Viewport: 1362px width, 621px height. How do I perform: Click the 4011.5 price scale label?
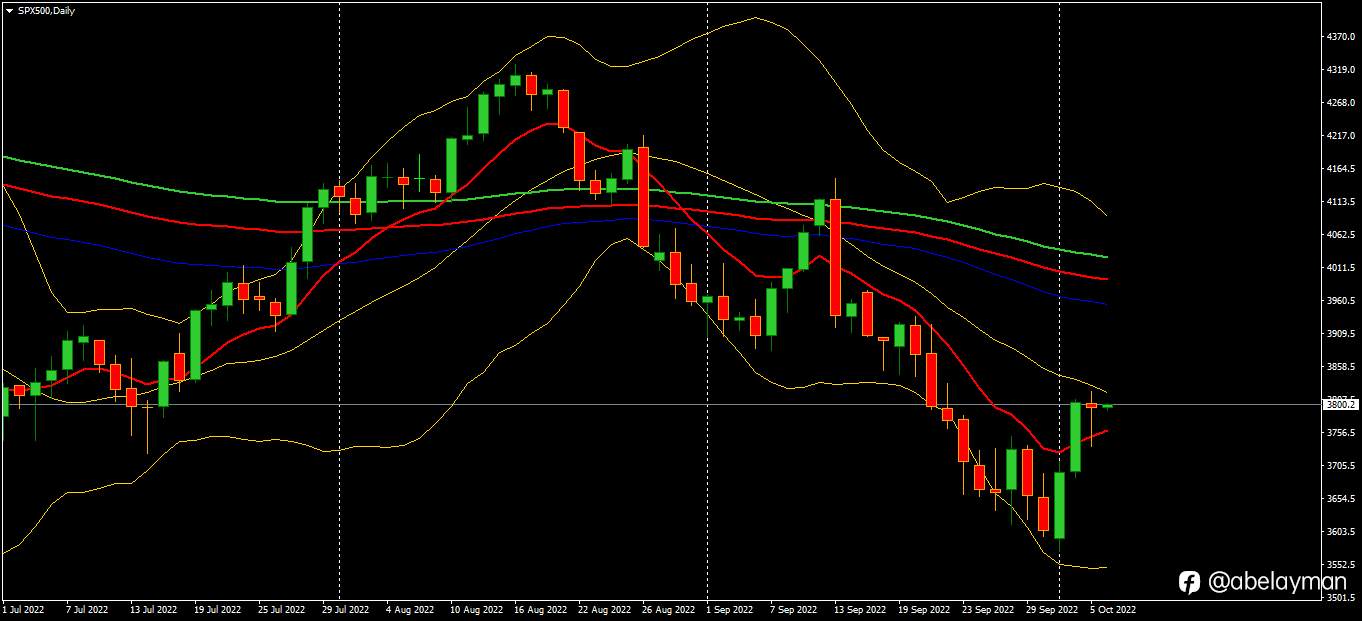[1340, 268]
